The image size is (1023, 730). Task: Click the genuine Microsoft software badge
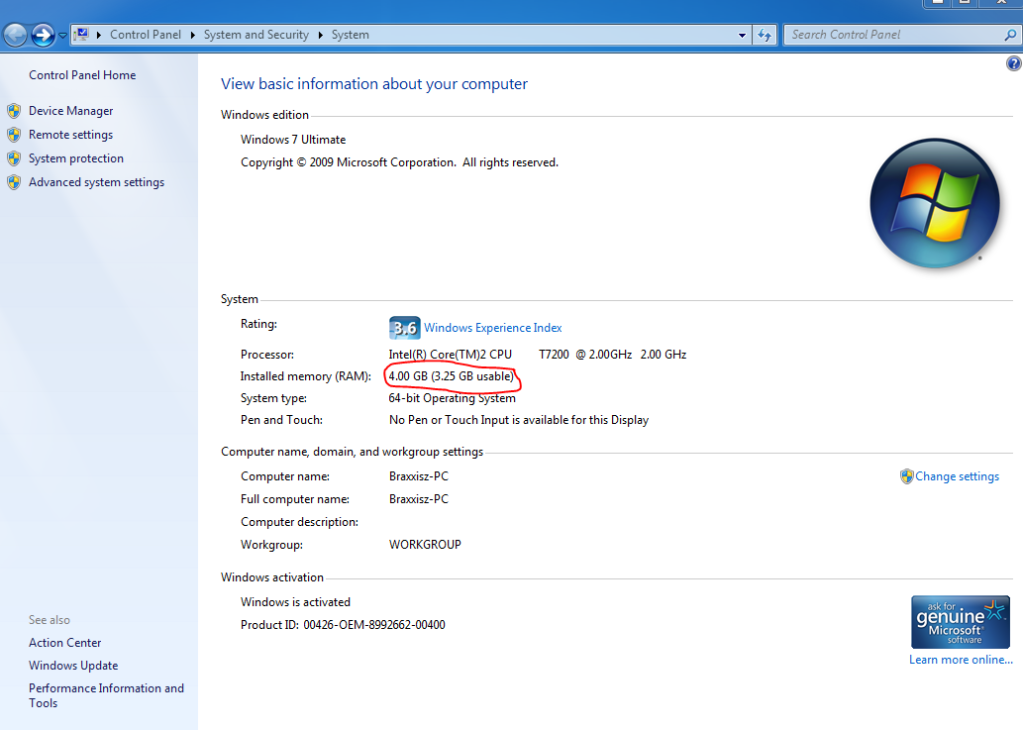pos(960,622)
